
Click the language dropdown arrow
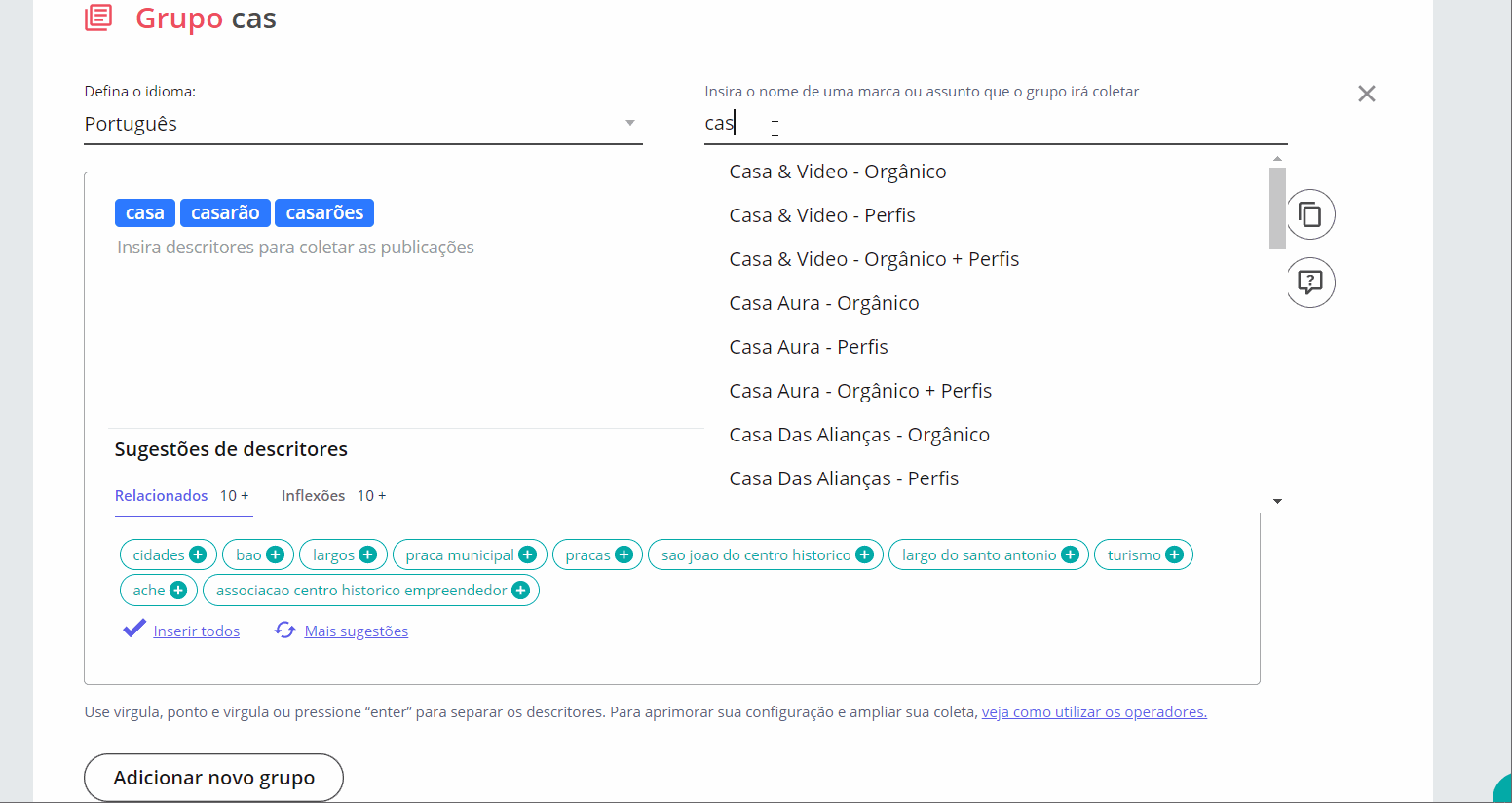[630, 123]
